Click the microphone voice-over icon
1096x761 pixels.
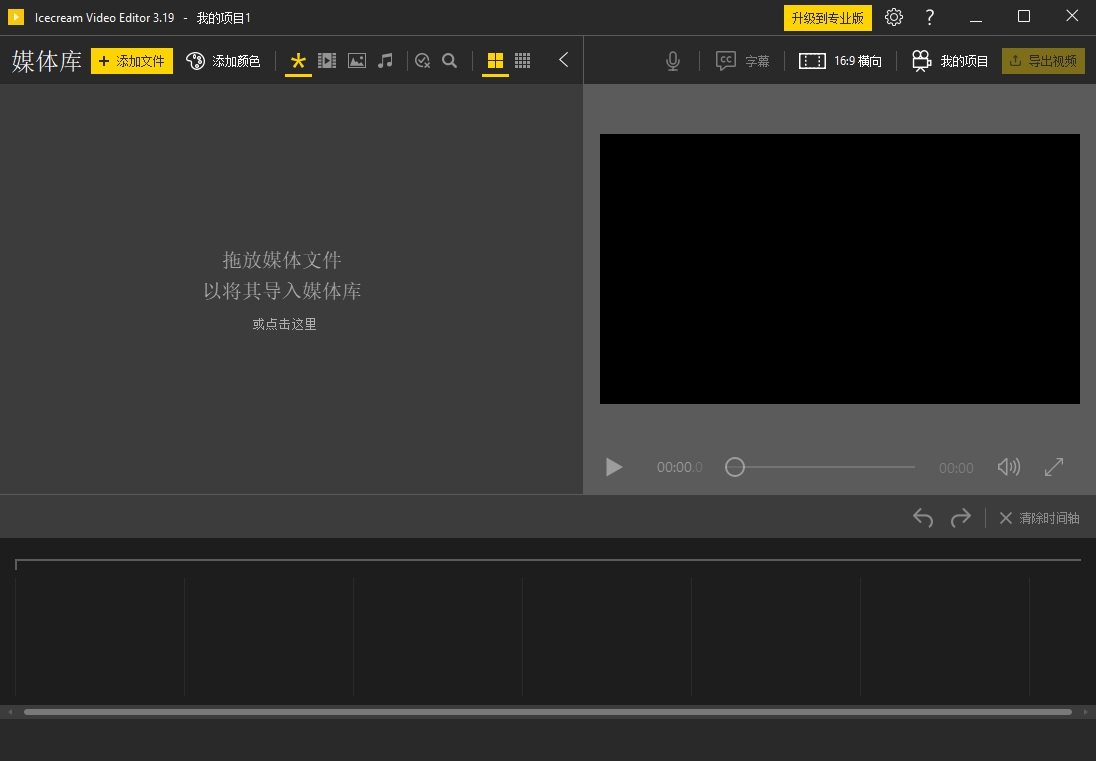coord(673,61)
